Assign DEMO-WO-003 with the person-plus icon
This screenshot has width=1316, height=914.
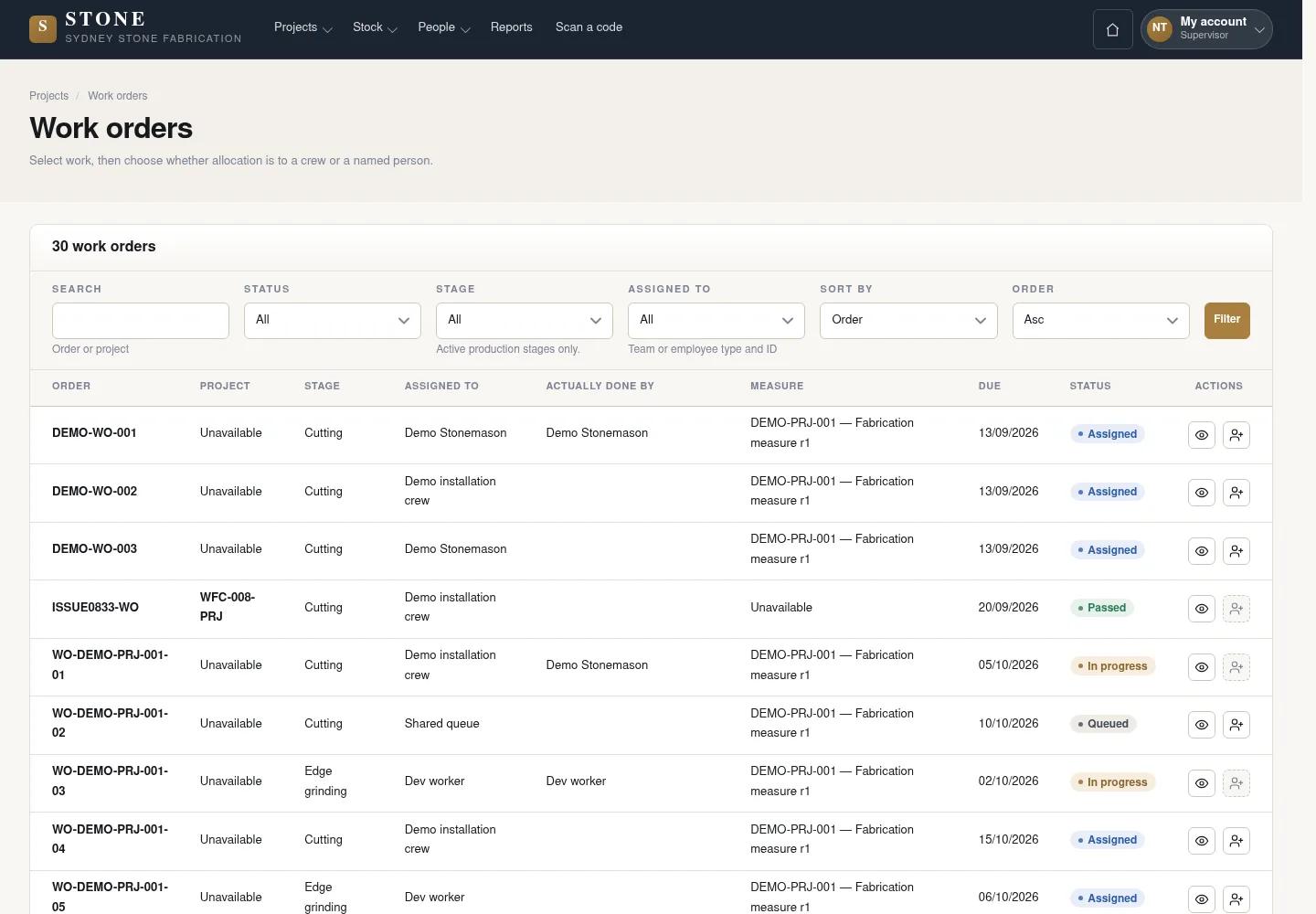1236,551
